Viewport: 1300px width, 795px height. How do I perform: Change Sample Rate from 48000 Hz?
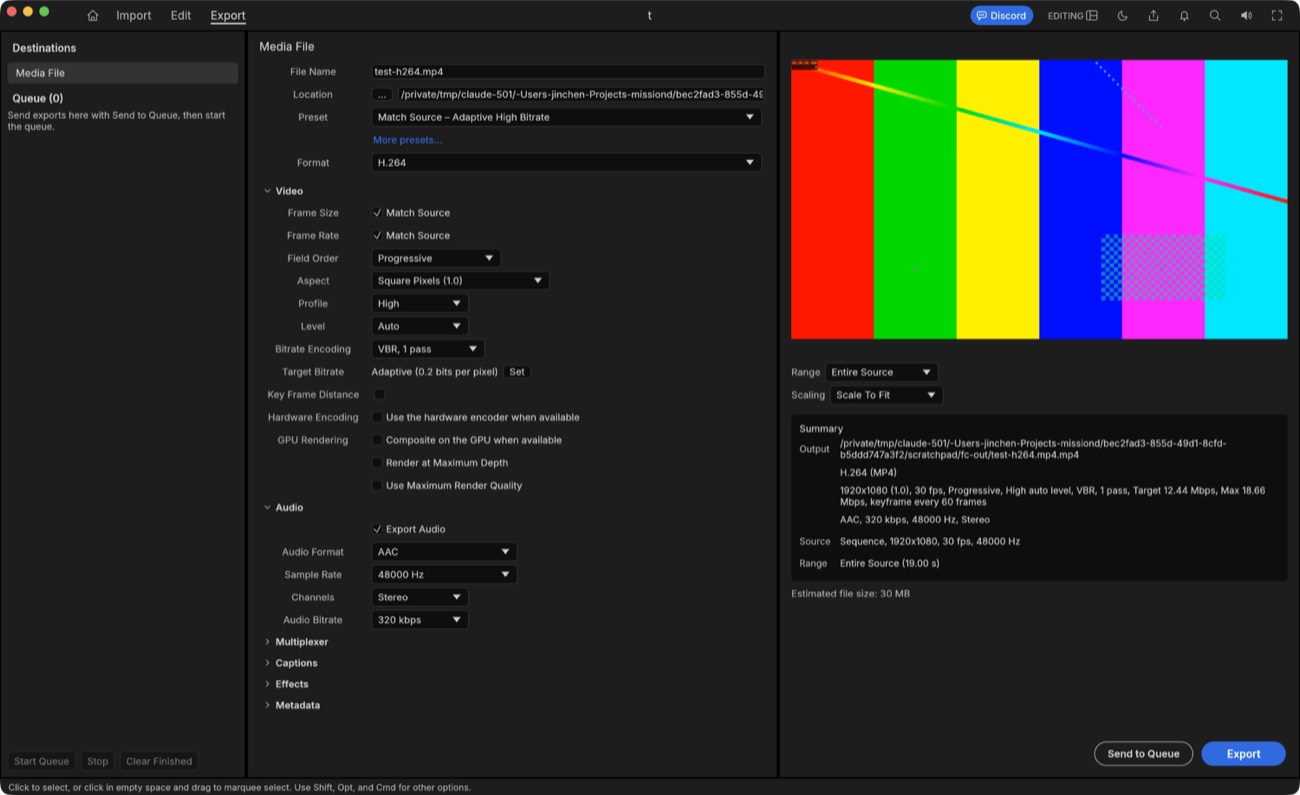(444, 575)
